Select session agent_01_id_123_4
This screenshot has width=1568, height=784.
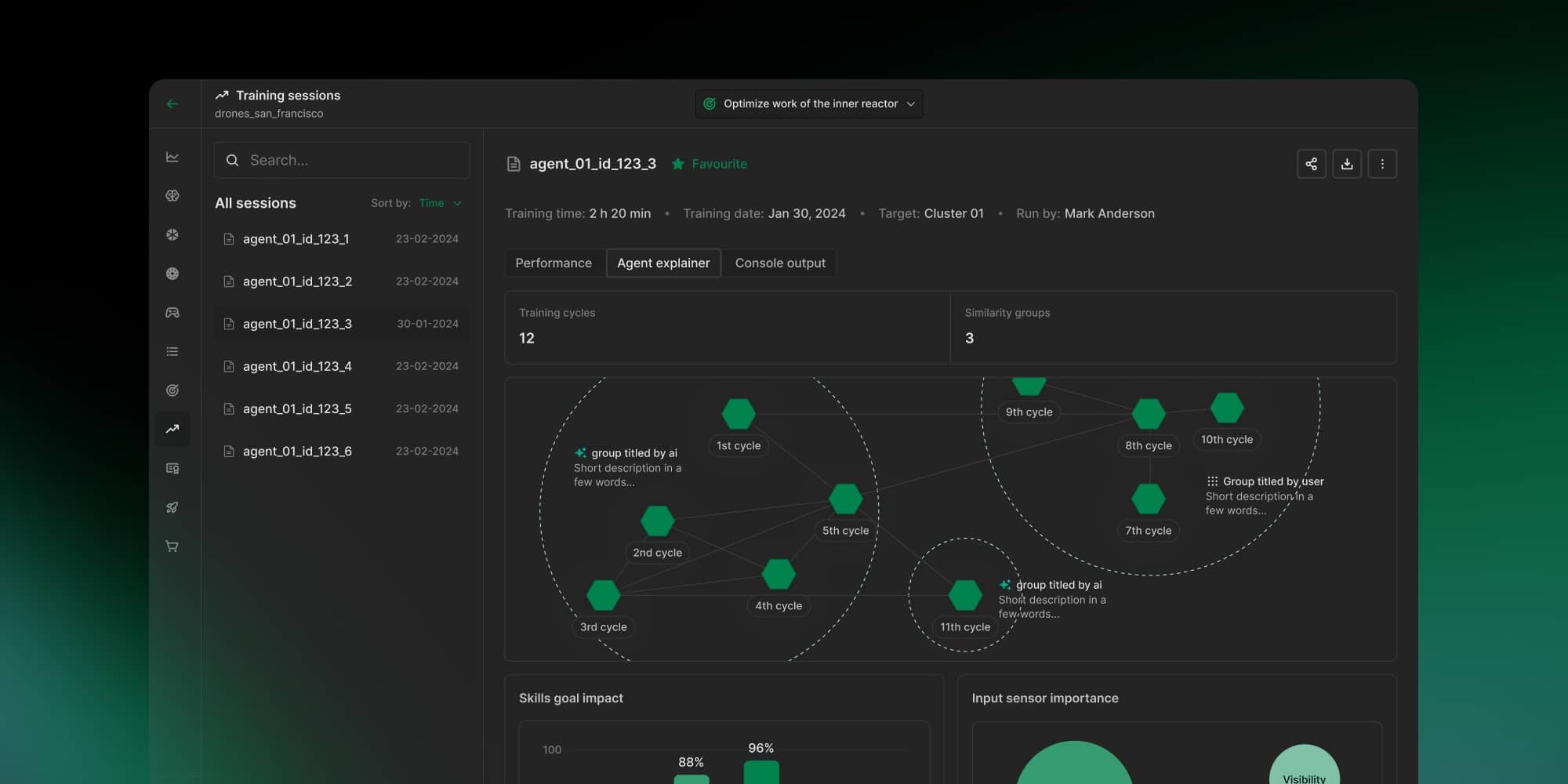tap(342, 366)
